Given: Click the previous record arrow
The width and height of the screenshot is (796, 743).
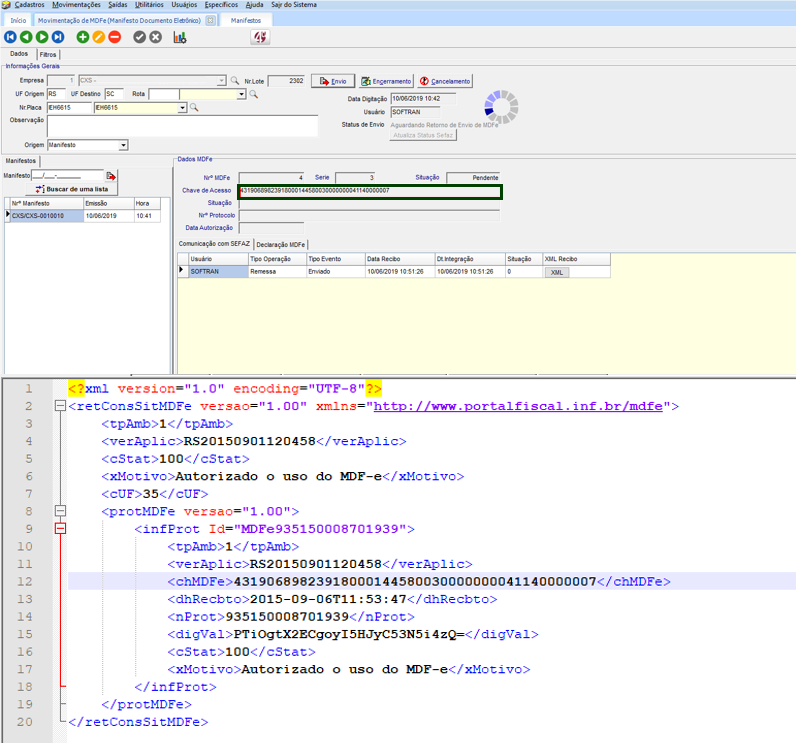Looking at the screenshot, I should (x=27, y=37).
